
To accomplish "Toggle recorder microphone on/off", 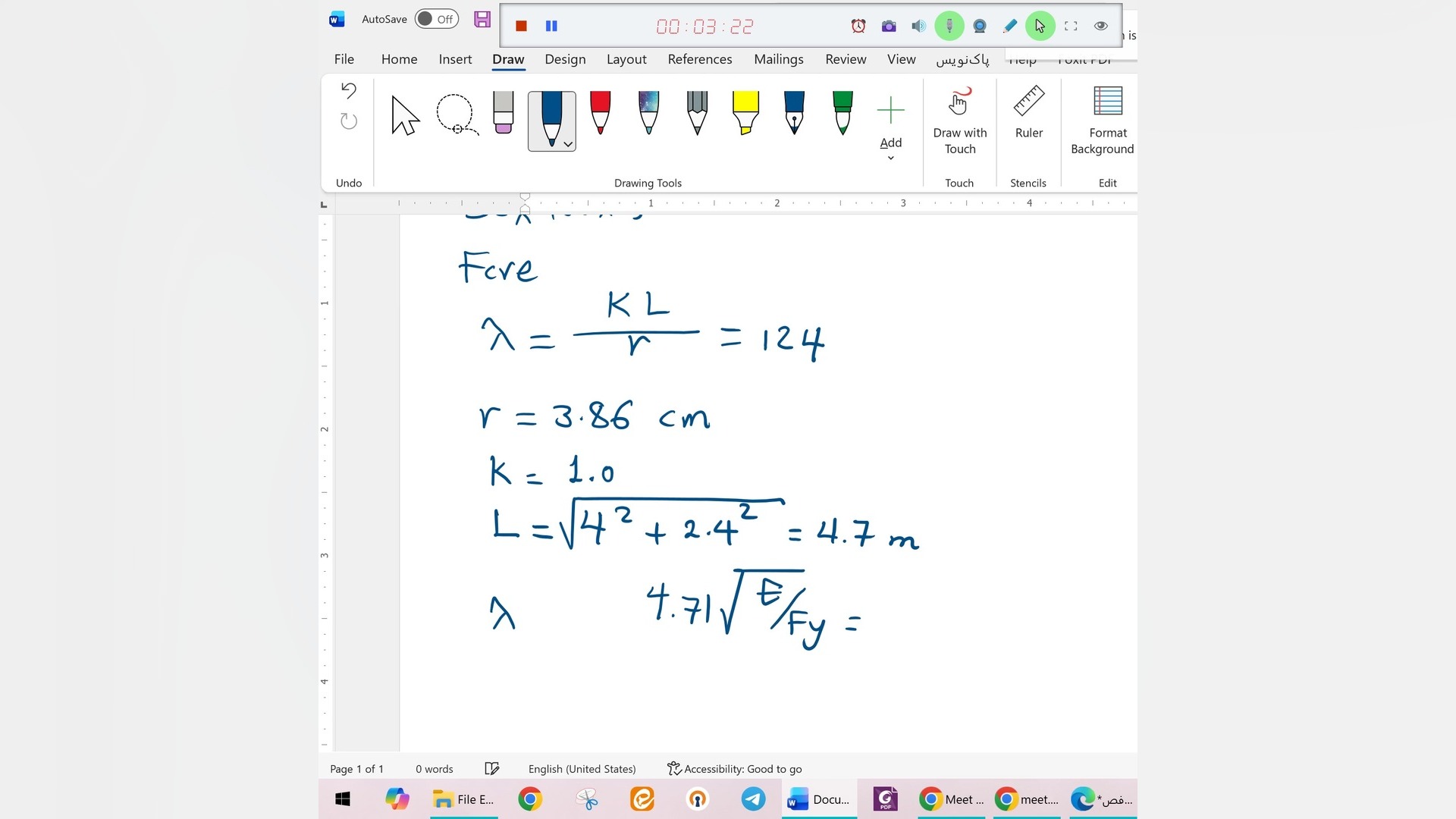I will (x=949, y=26).
